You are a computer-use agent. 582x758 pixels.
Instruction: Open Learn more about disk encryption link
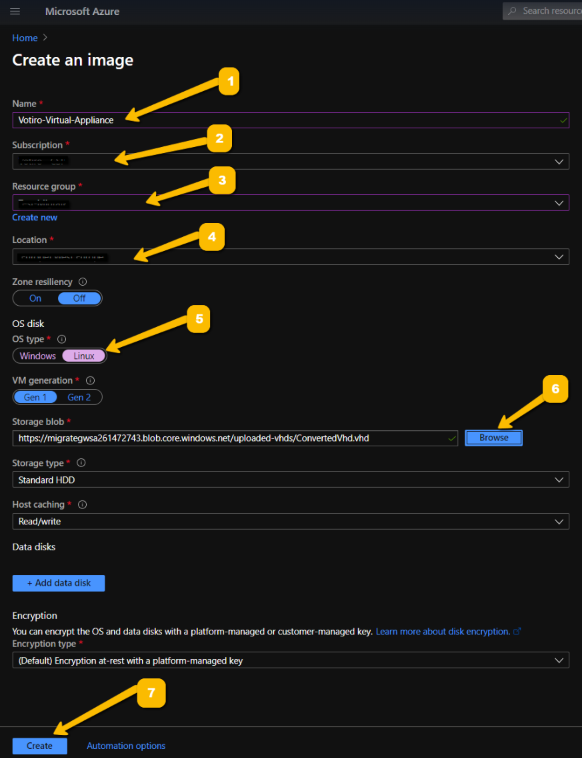(x=442, y=631)
